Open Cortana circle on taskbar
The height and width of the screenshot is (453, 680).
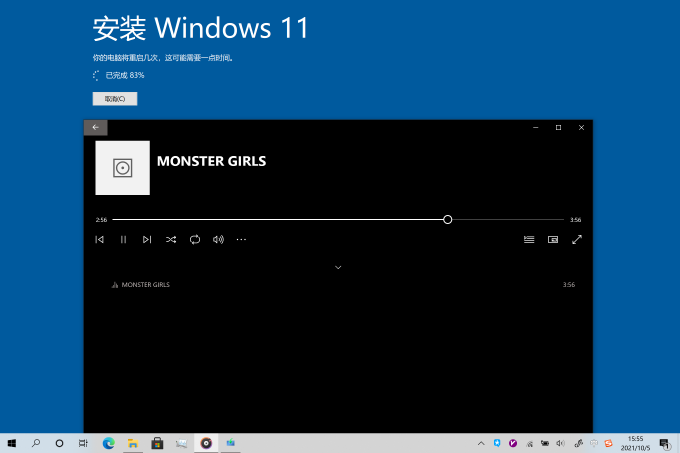(59, 443)
